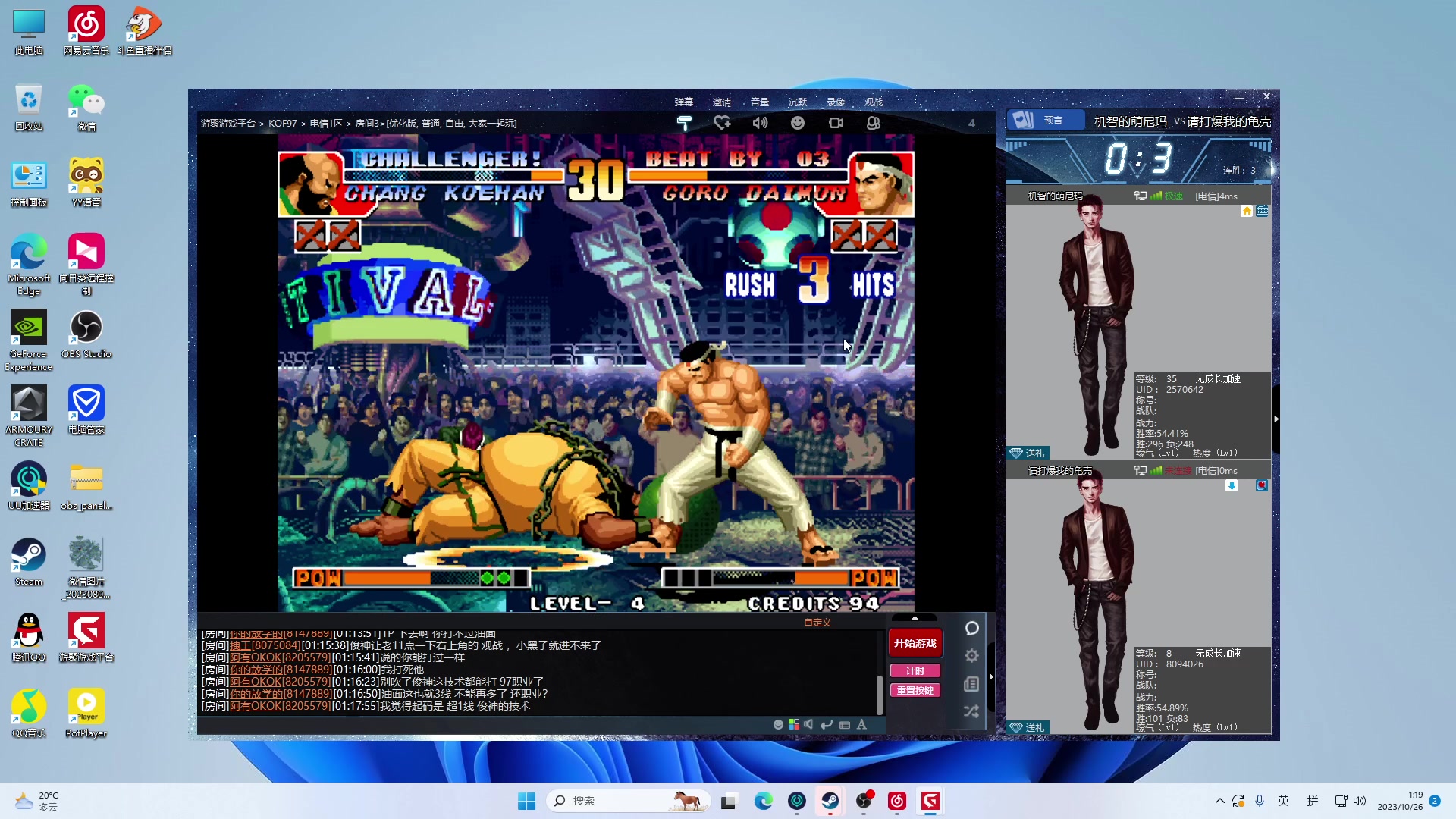Click the volume speaker icon above game
The height and width of the screenshot is (819, 1456).
tap(760, 123)
